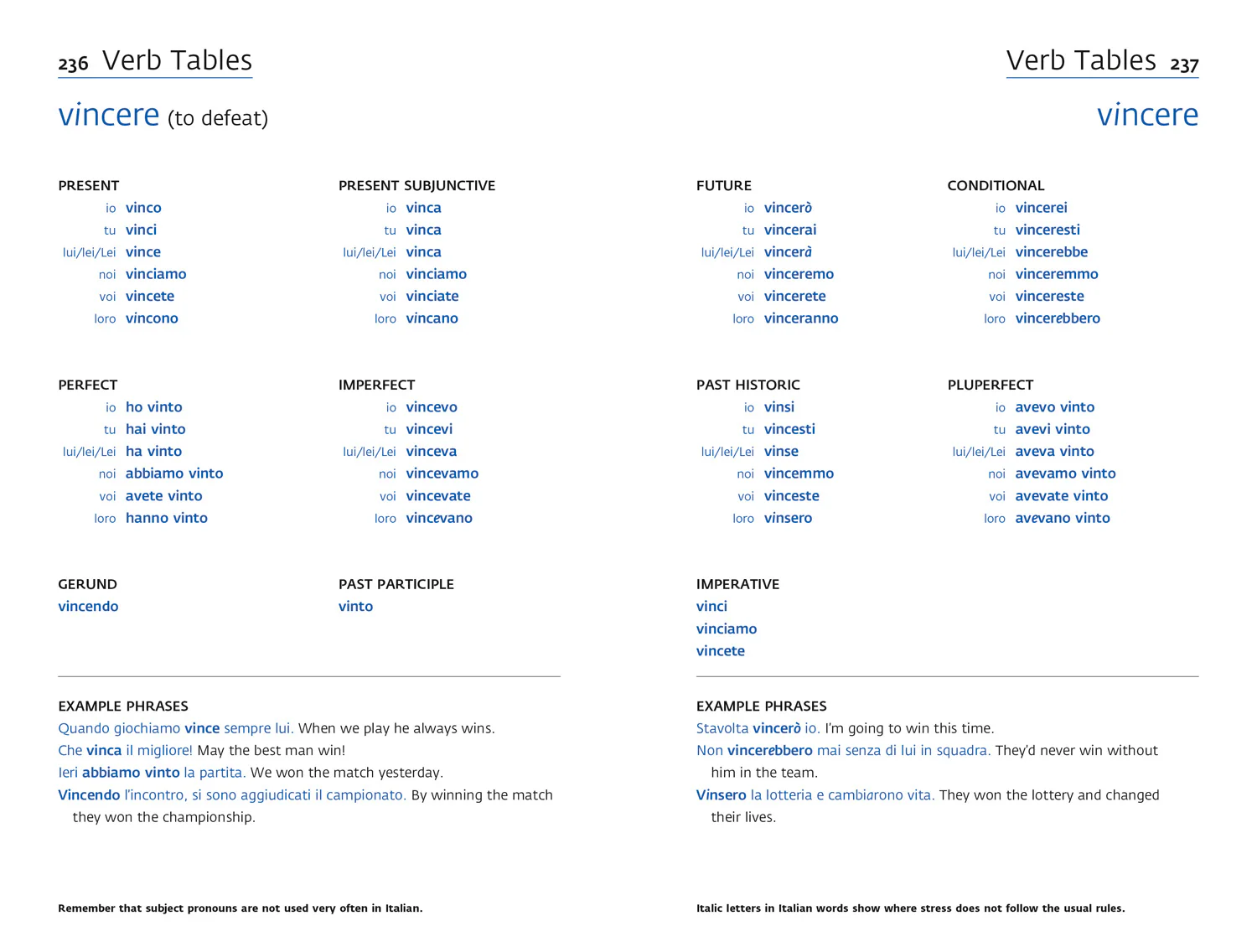Click the sentence 'Stavolta vincerò io.'
Screen dimensions: 1257x952
point(758,728)
